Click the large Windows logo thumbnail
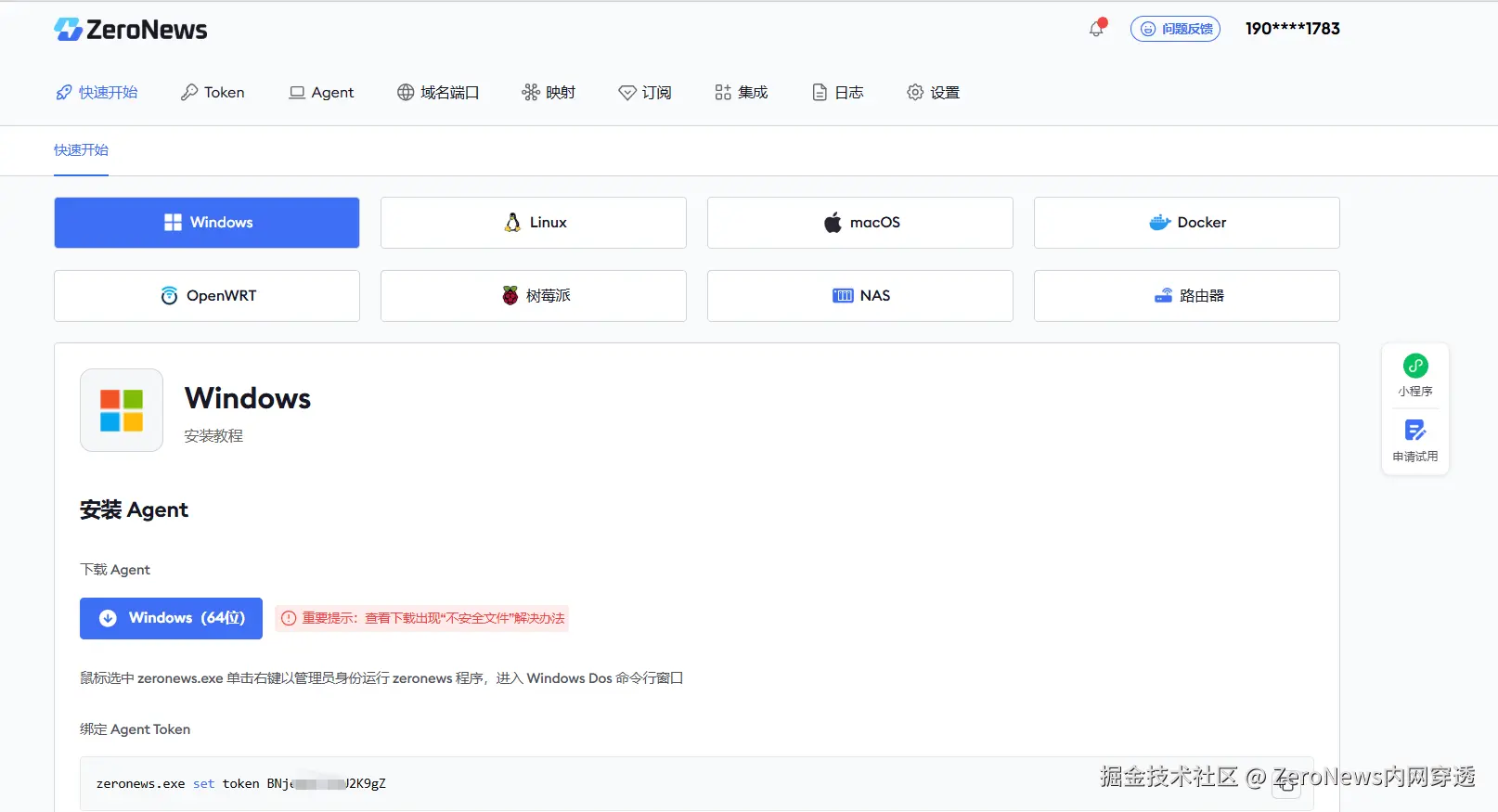 pos(122,410)
